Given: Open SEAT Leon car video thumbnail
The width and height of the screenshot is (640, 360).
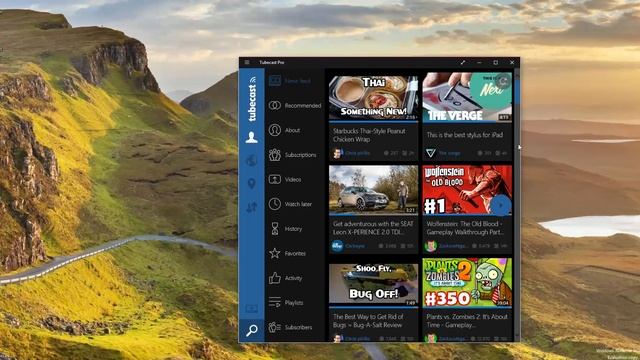Looking at the screenshot, I should (373, 190).
